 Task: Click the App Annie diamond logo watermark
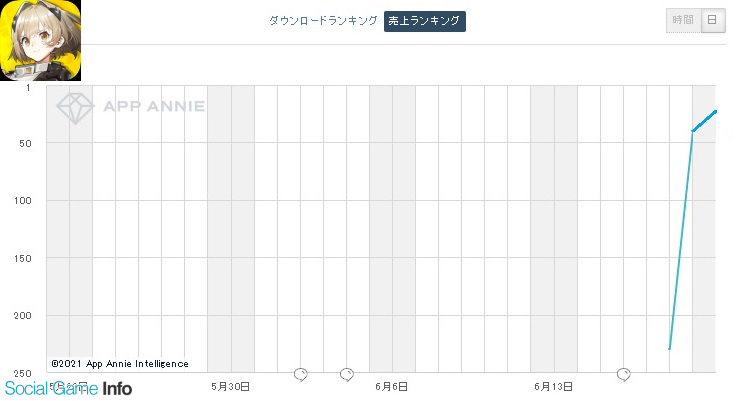point(75,108)
